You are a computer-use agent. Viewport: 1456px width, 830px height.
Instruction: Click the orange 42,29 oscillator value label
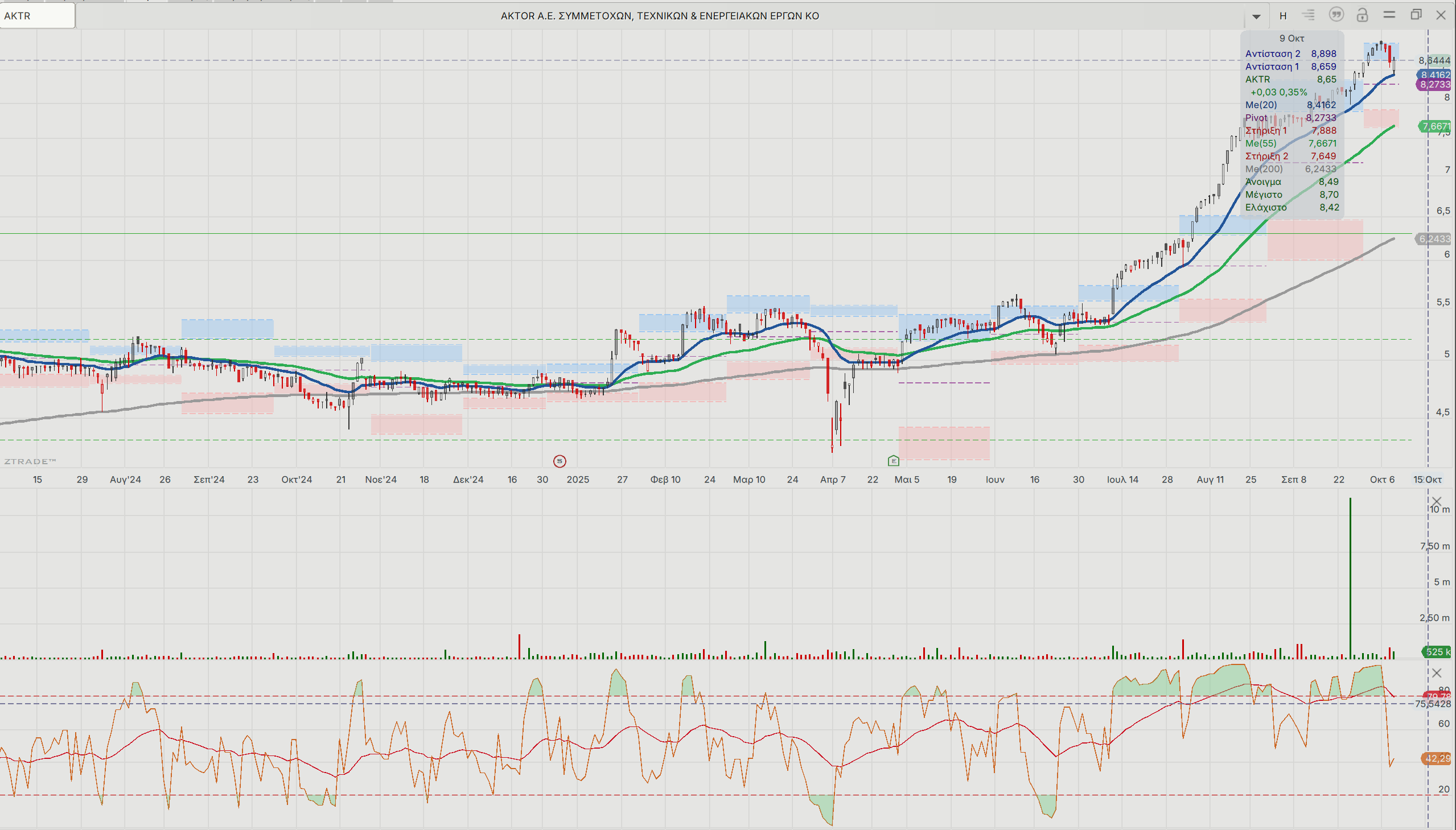(x=1437, y=758)
